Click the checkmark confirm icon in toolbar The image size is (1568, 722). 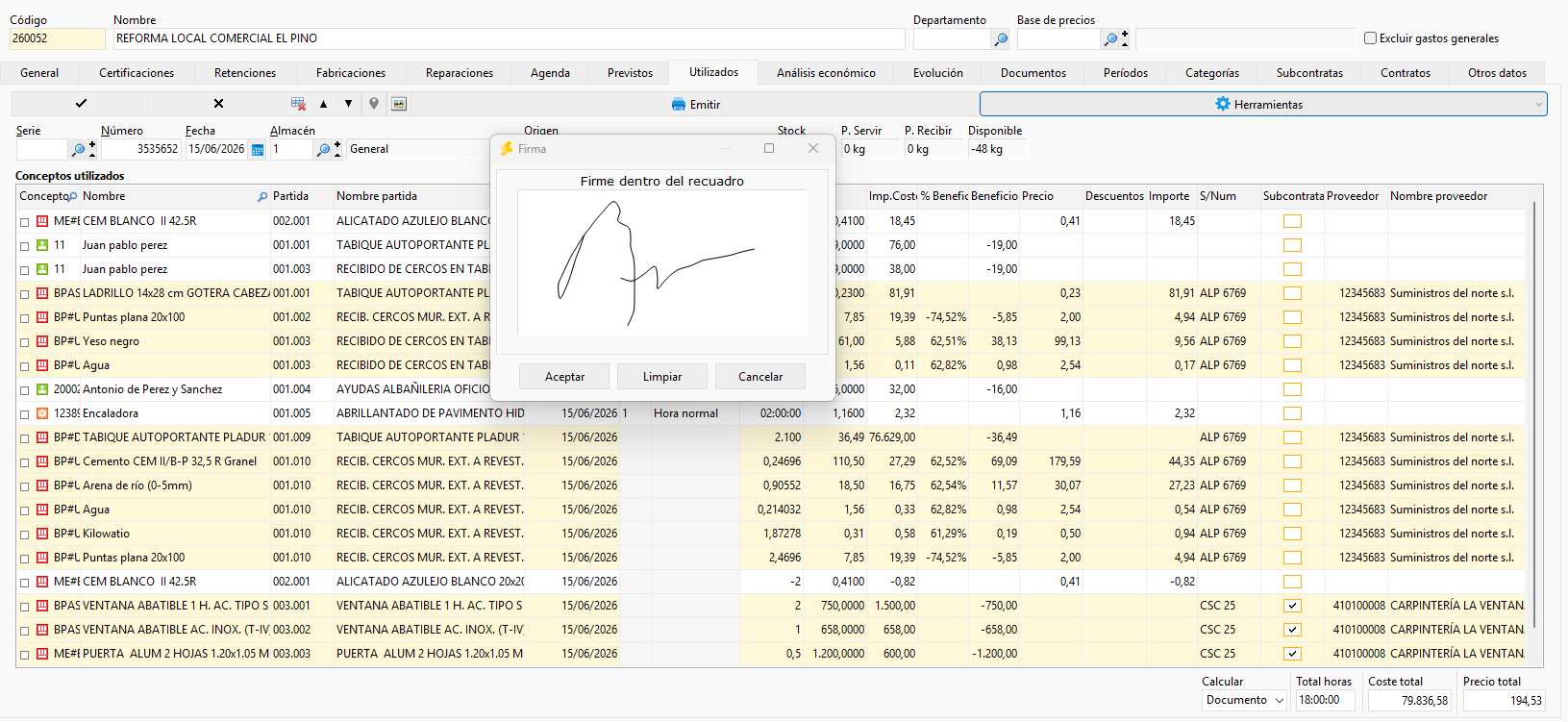81,104
